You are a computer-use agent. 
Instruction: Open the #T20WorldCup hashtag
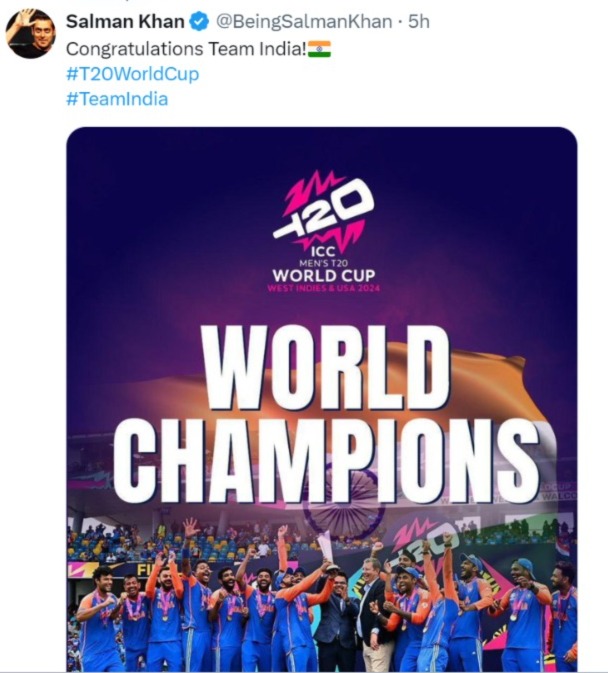(132, 73)
